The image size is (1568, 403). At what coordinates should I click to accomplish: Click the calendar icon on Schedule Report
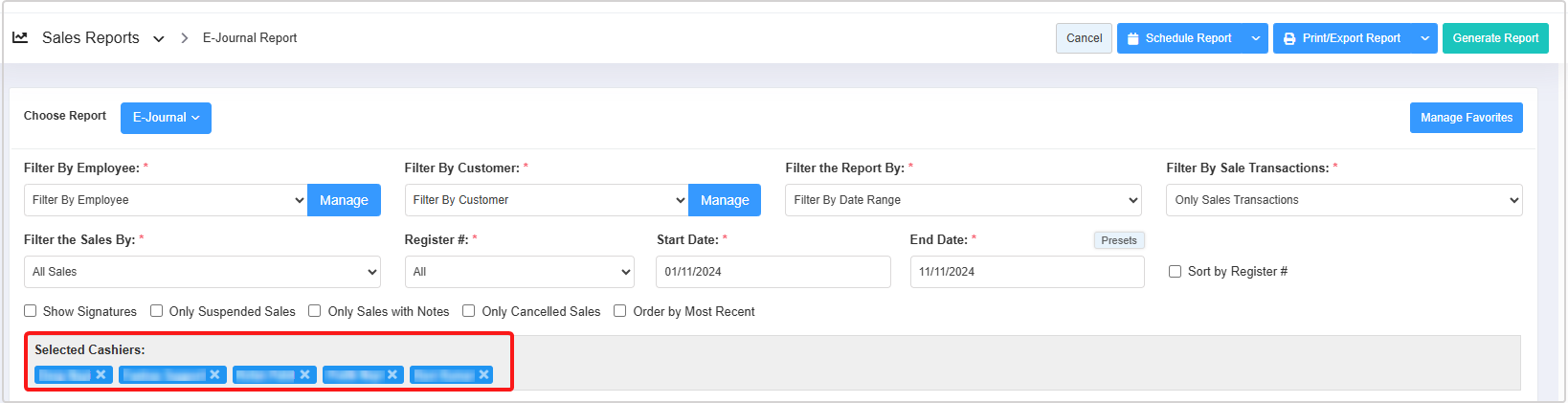click(1133, 38)
